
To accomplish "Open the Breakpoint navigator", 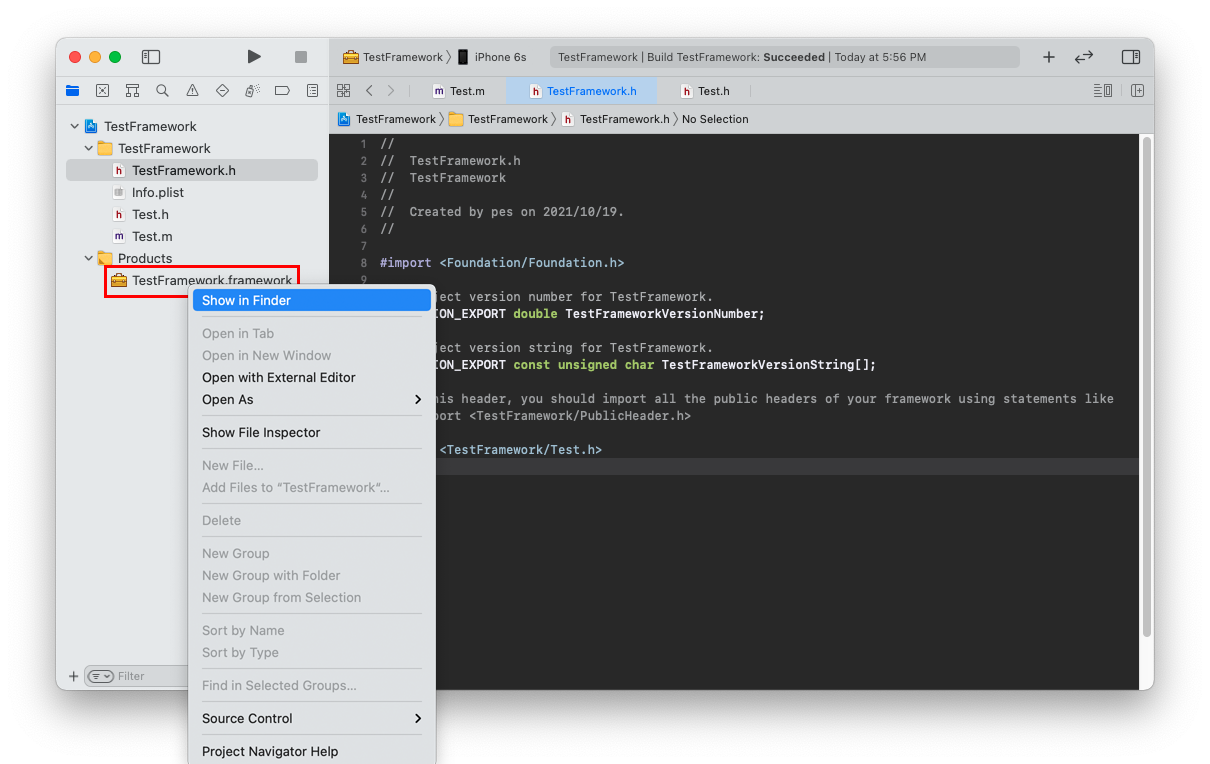I will [282, 91].
